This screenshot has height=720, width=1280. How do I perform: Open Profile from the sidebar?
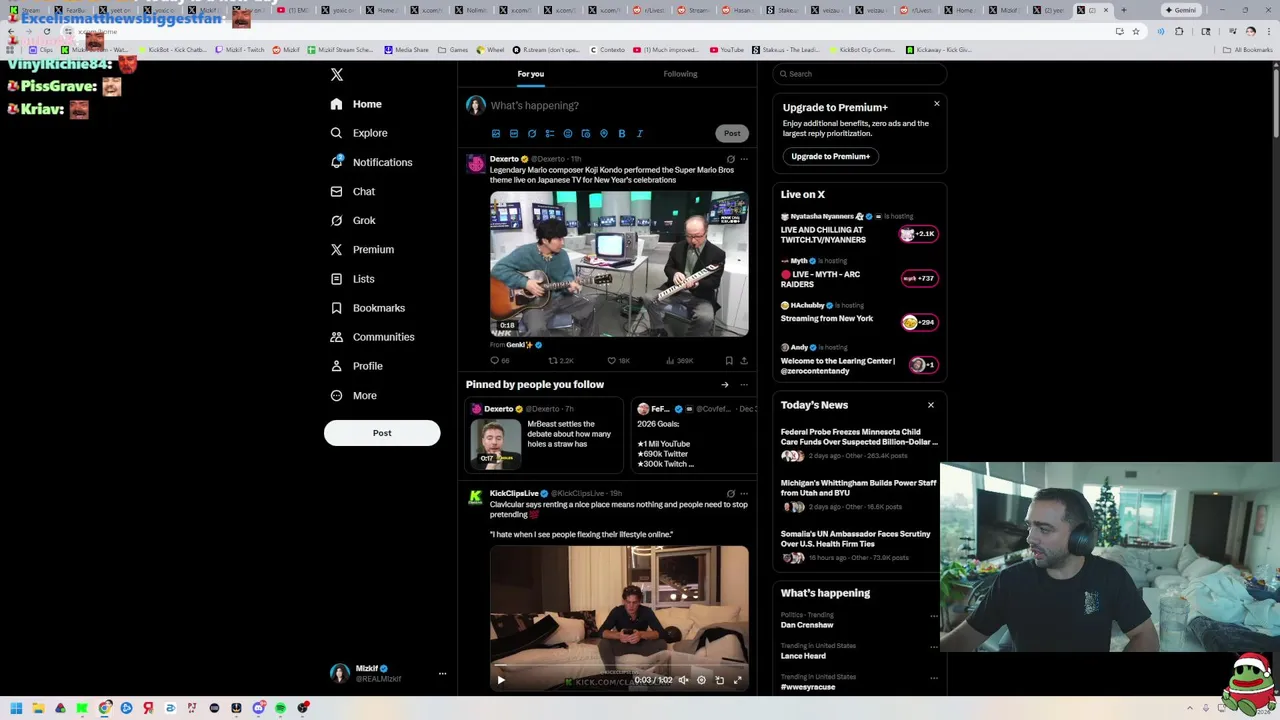(x=356, y=366)
